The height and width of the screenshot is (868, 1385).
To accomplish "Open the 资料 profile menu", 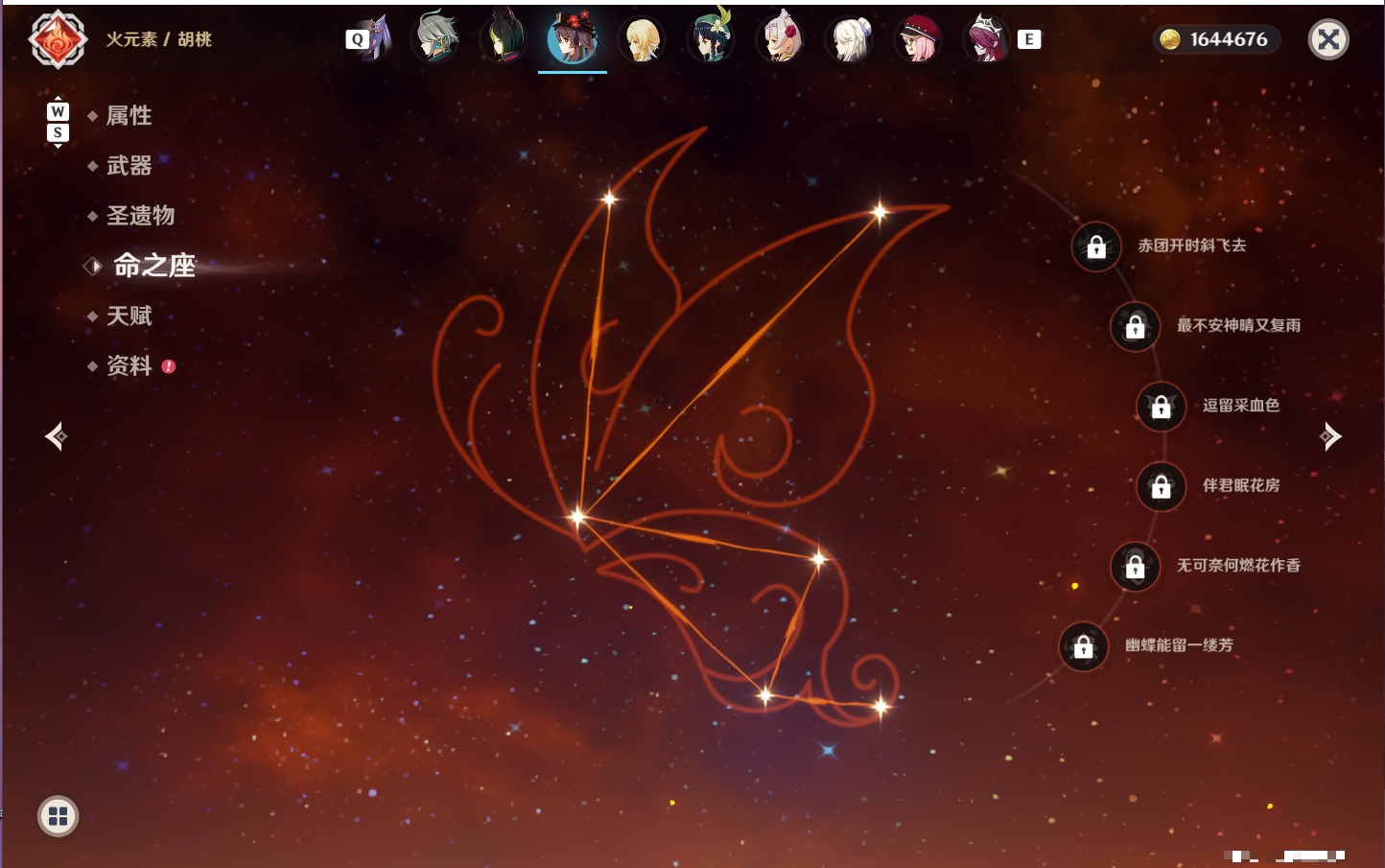I will coord(129,365).
